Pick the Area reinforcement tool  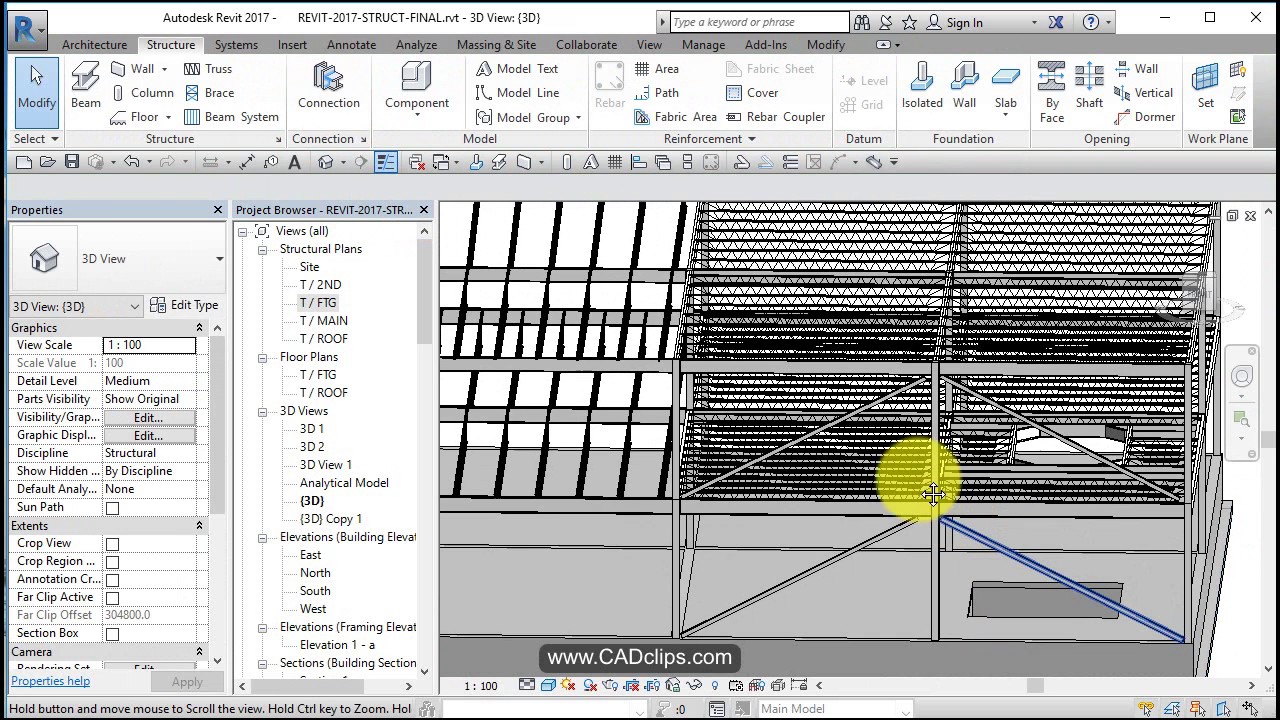click(657, 69)
